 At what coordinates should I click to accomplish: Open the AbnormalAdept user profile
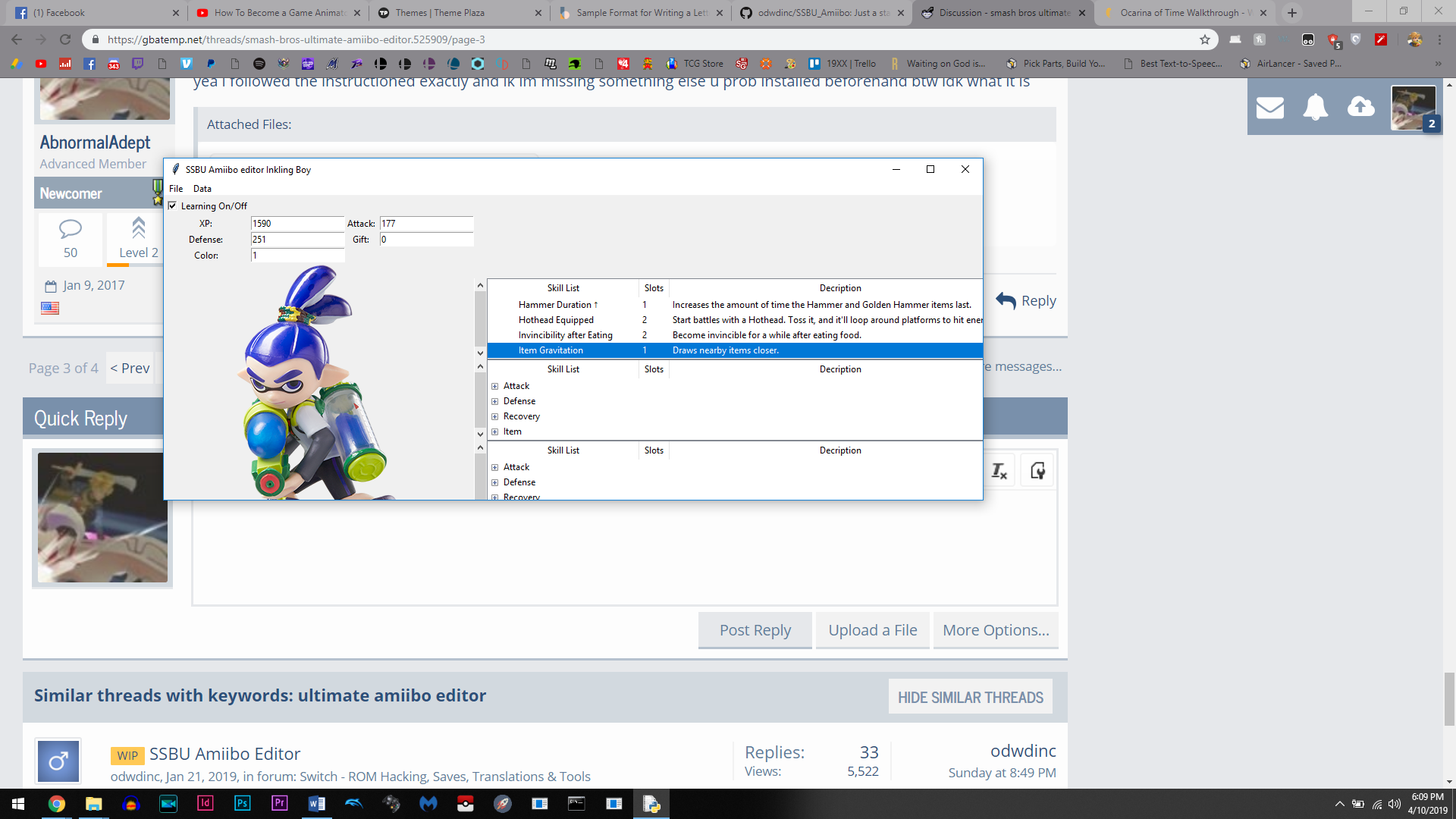[x=96, y=143]
